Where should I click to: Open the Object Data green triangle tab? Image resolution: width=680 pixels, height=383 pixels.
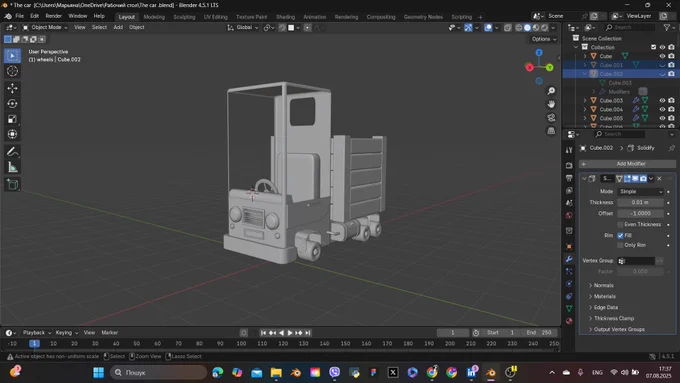coord(569,308)
